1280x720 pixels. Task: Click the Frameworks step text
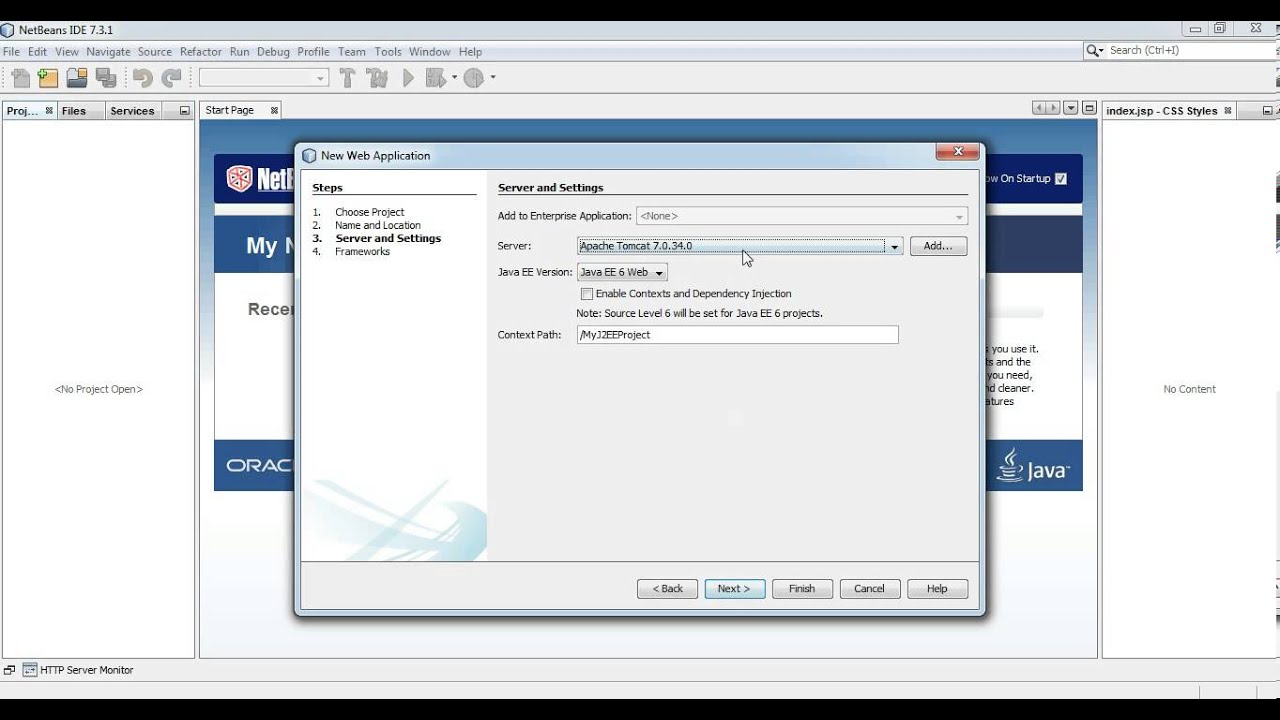point(362,252)
